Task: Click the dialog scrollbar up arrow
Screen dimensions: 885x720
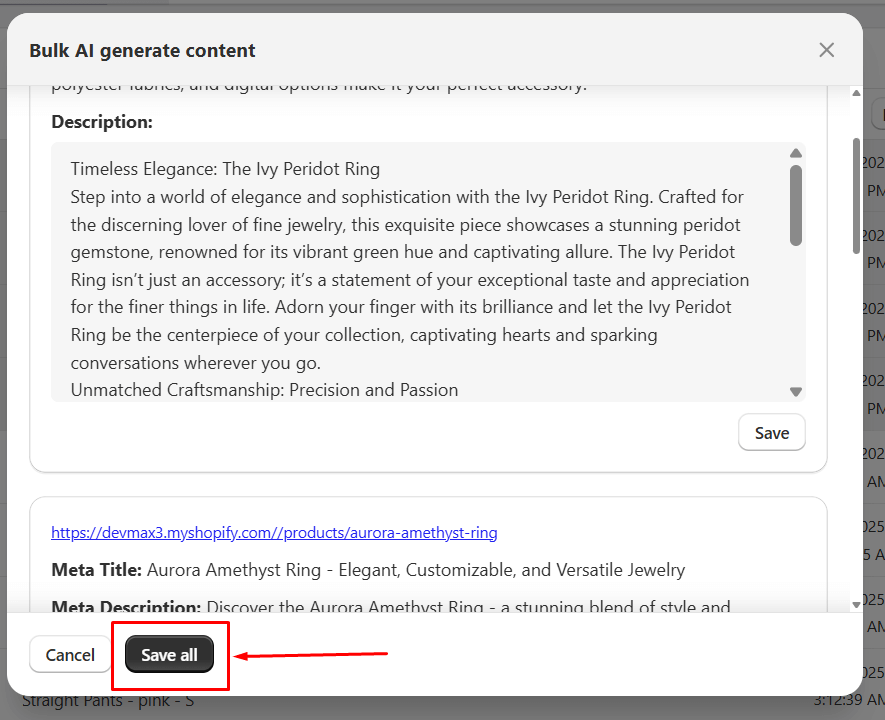Action: [x=856, y=91]
